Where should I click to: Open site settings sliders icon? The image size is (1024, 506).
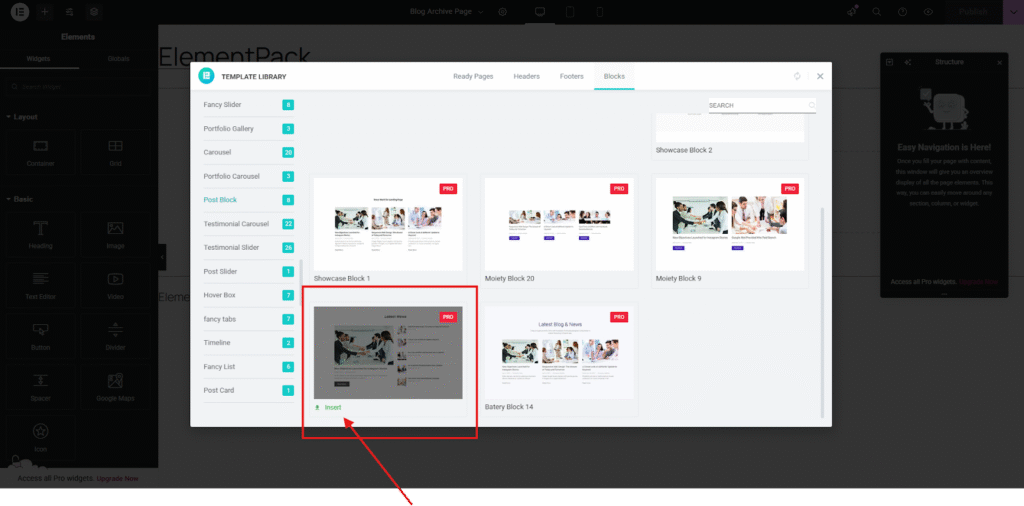70,12
